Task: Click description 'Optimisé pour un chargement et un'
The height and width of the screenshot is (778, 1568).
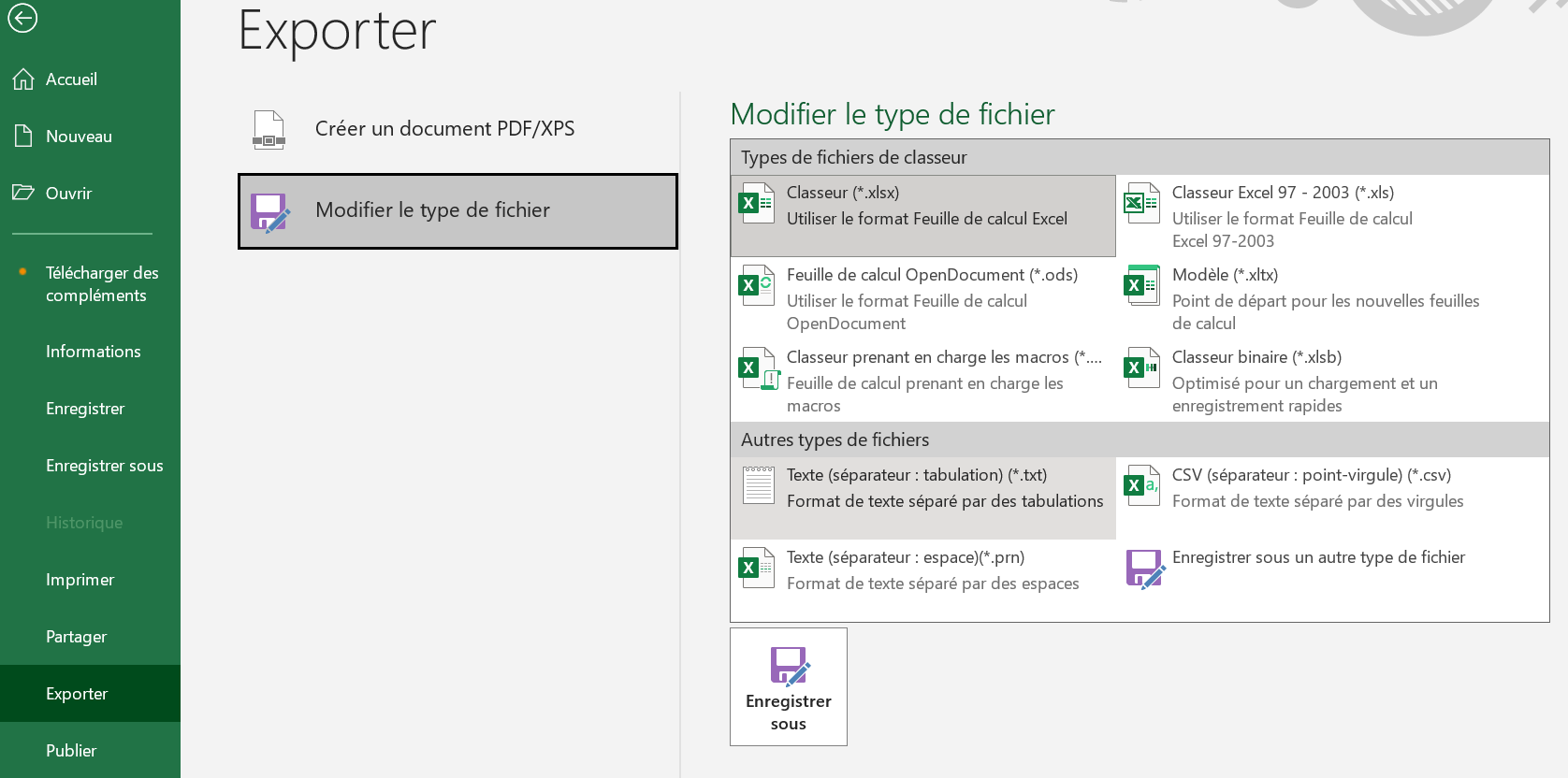Action: (1305, 383)
